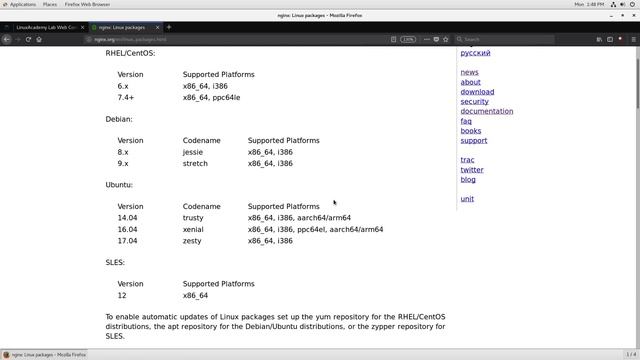Click the SLES: heading text
This screenshot has height=360, width=640.
(115, 262)
